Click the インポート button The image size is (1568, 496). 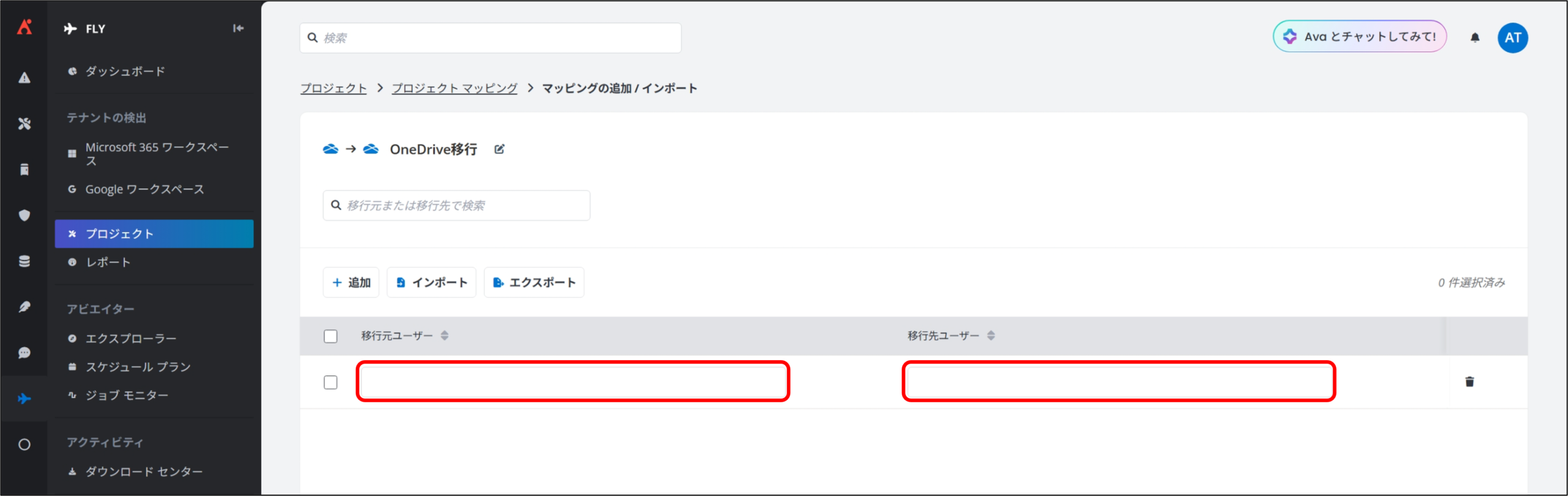431,282
